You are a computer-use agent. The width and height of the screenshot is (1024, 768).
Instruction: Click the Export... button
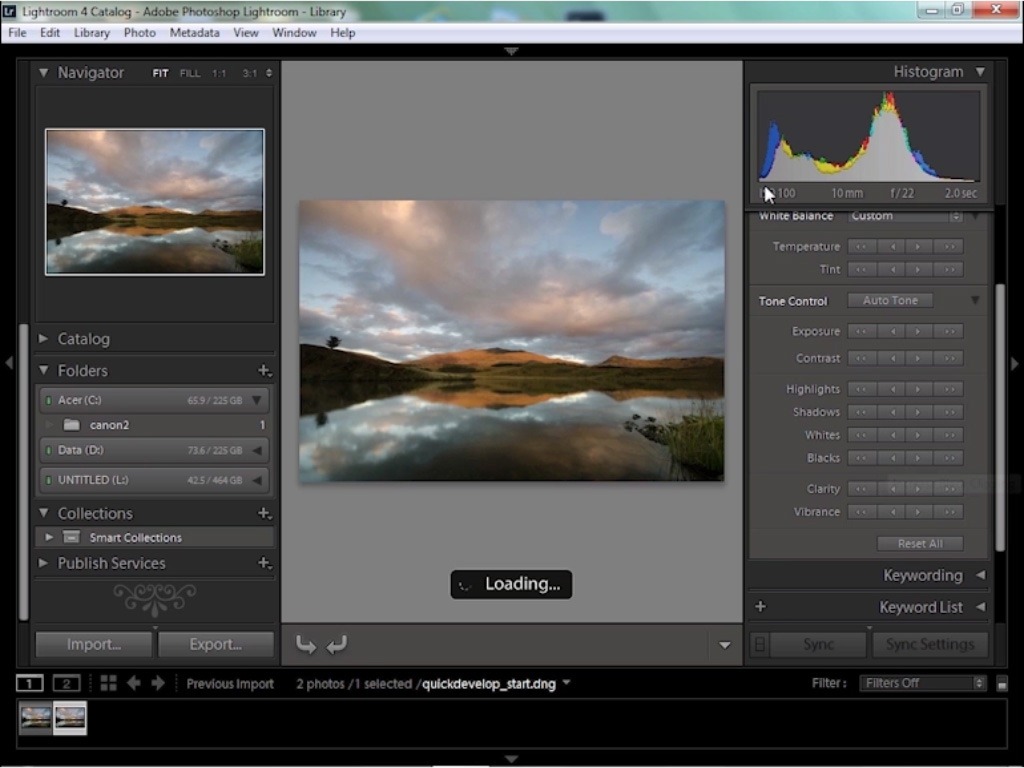[216, 645]
